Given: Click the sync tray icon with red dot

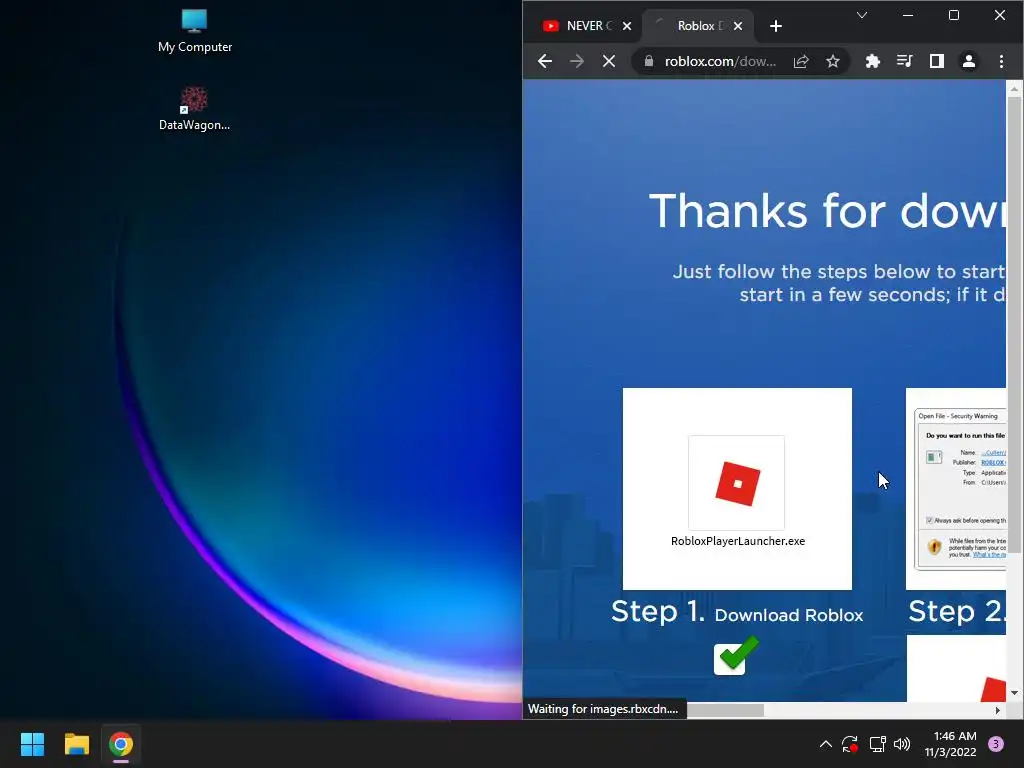Looking at the screenshot, I should [x=850, y=744].
